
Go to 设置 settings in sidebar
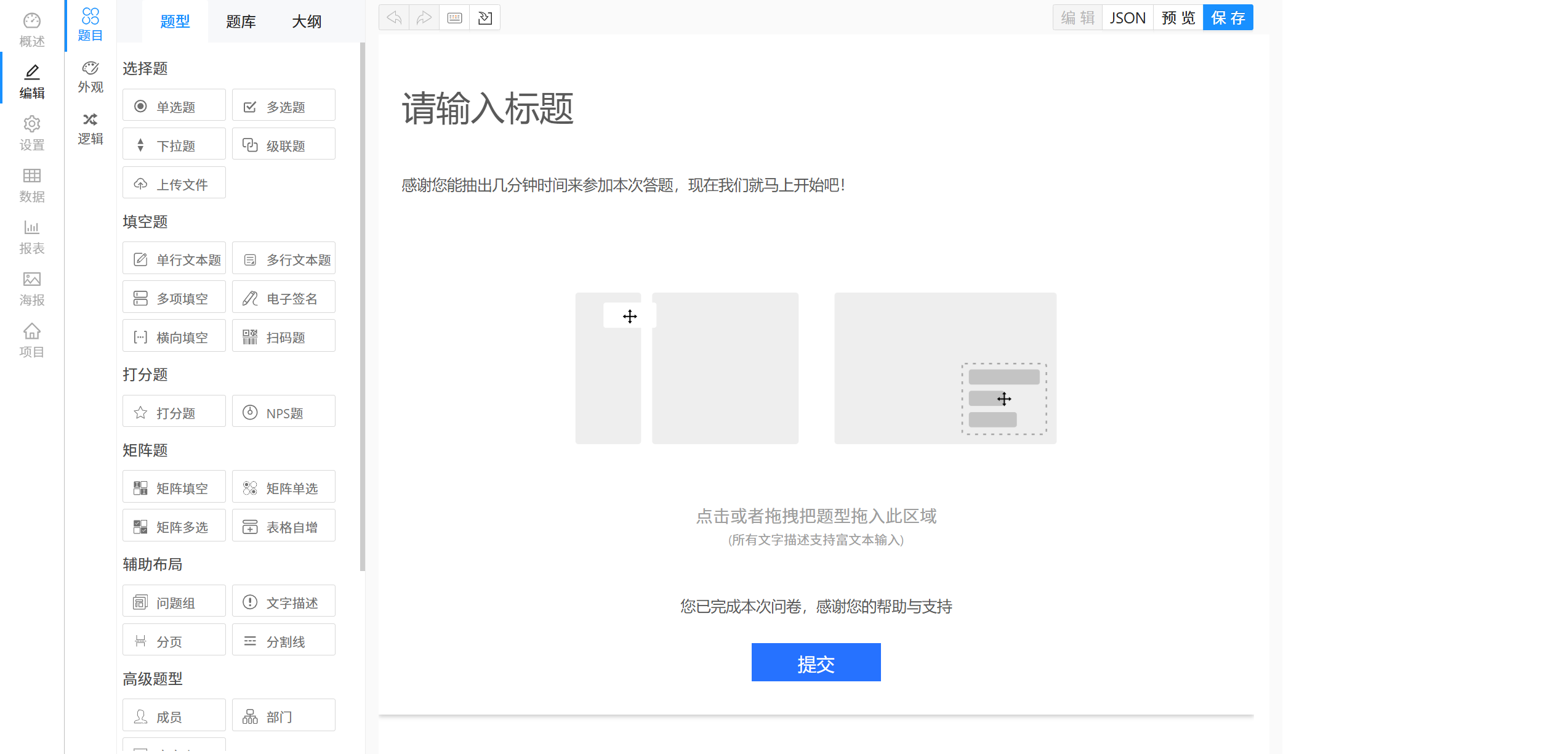(32, 133)
